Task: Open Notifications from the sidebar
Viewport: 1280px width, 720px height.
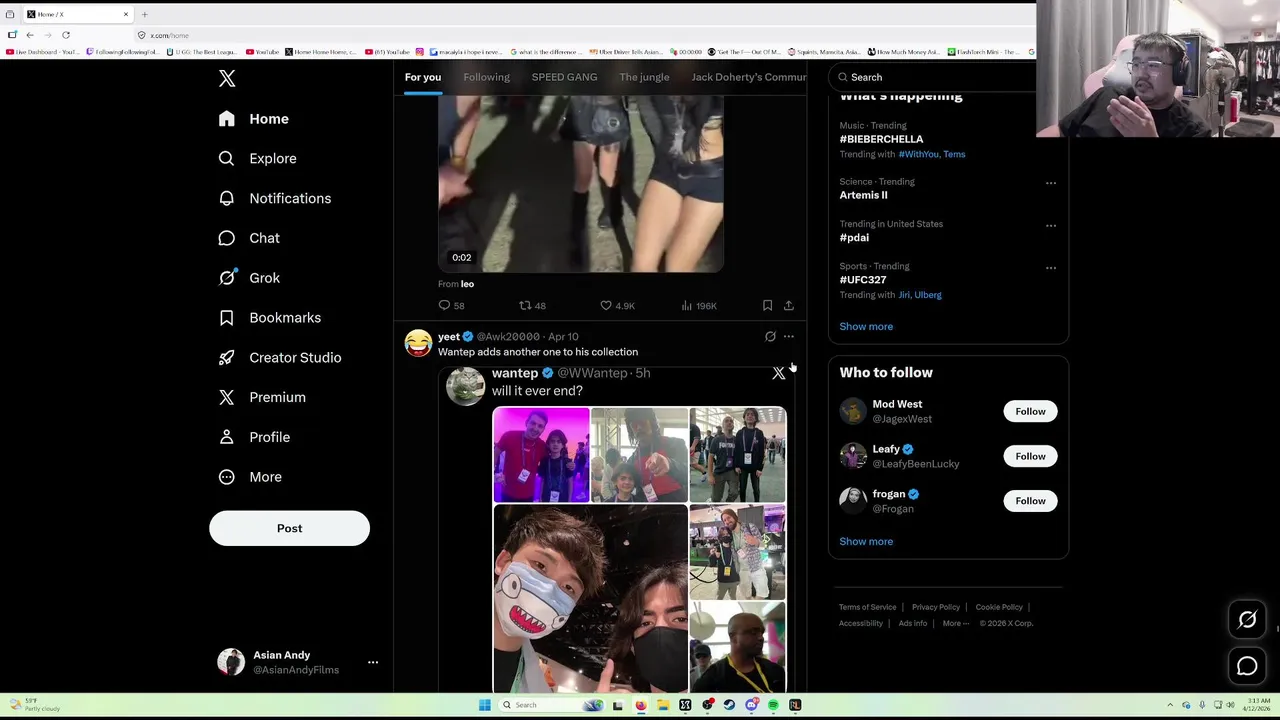Action: (275, 198)
